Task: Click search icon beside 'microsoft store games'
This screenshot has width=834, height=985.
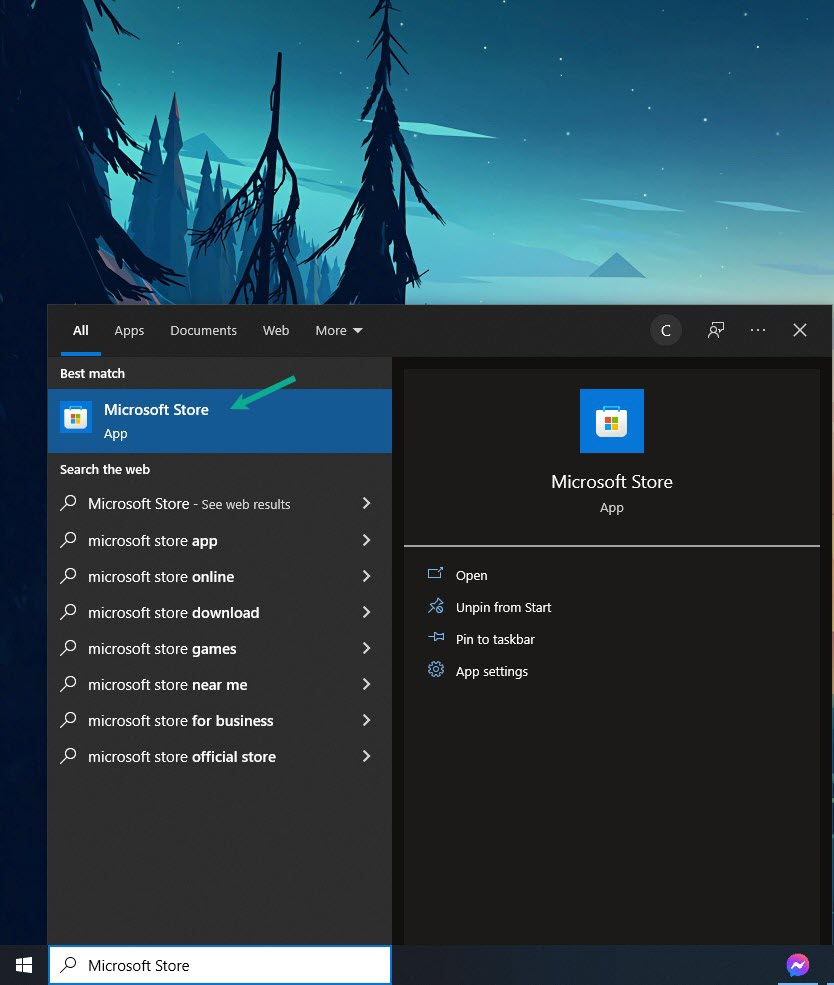Action: [68, 648]
